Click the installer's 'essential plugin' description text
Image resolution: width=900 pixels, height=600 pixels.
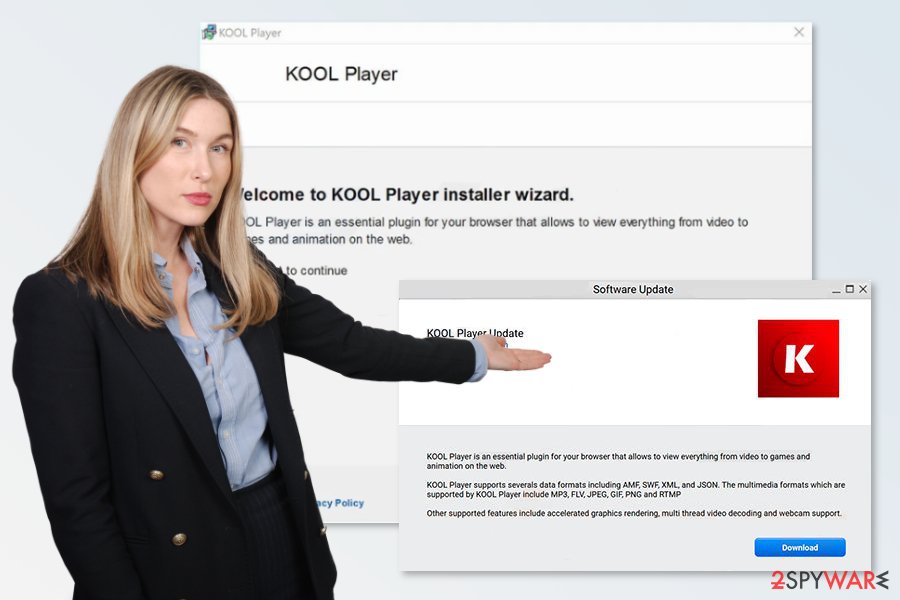(x=493, y=230)
